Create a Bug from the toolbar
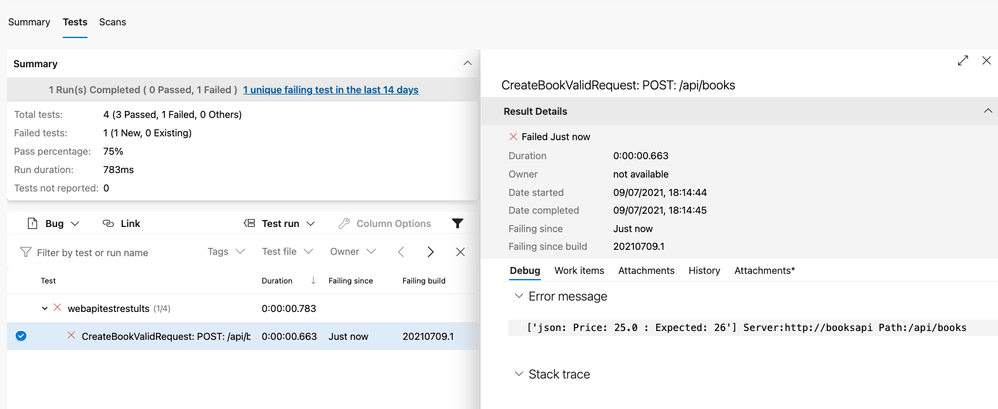This screenshot has height=409, width=998. (53, 223)
